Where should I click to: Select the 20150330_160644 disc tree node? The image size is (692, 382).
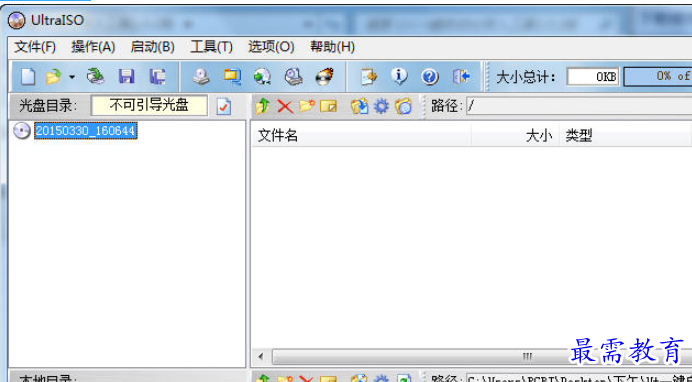pyautogui.click(x=86, y=131)
